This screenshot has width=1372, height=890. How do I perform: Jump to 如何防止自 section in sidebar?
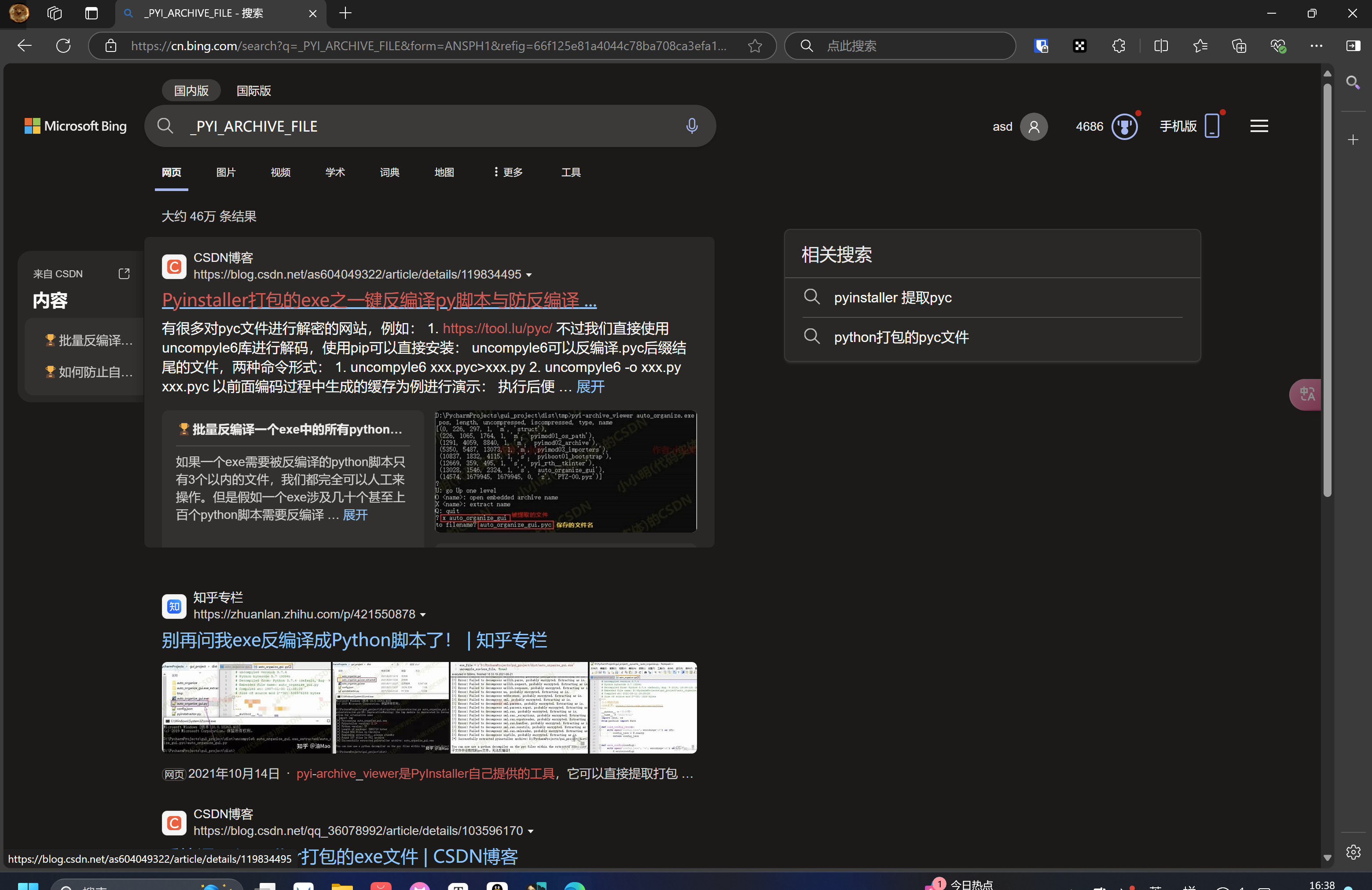coord(89,371)
